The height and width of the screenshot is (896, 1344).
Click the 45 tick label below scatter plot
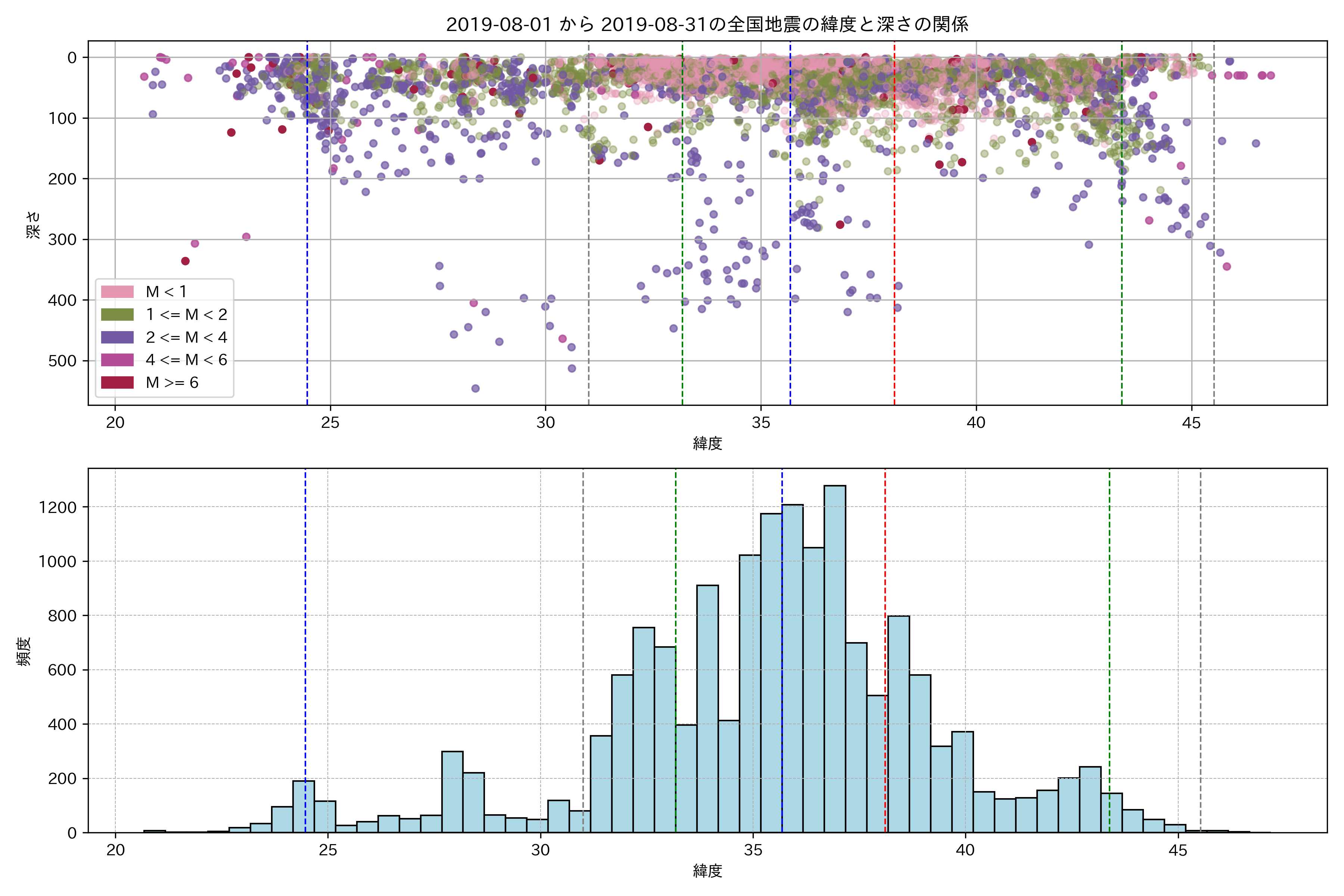tap(1191, 423)
